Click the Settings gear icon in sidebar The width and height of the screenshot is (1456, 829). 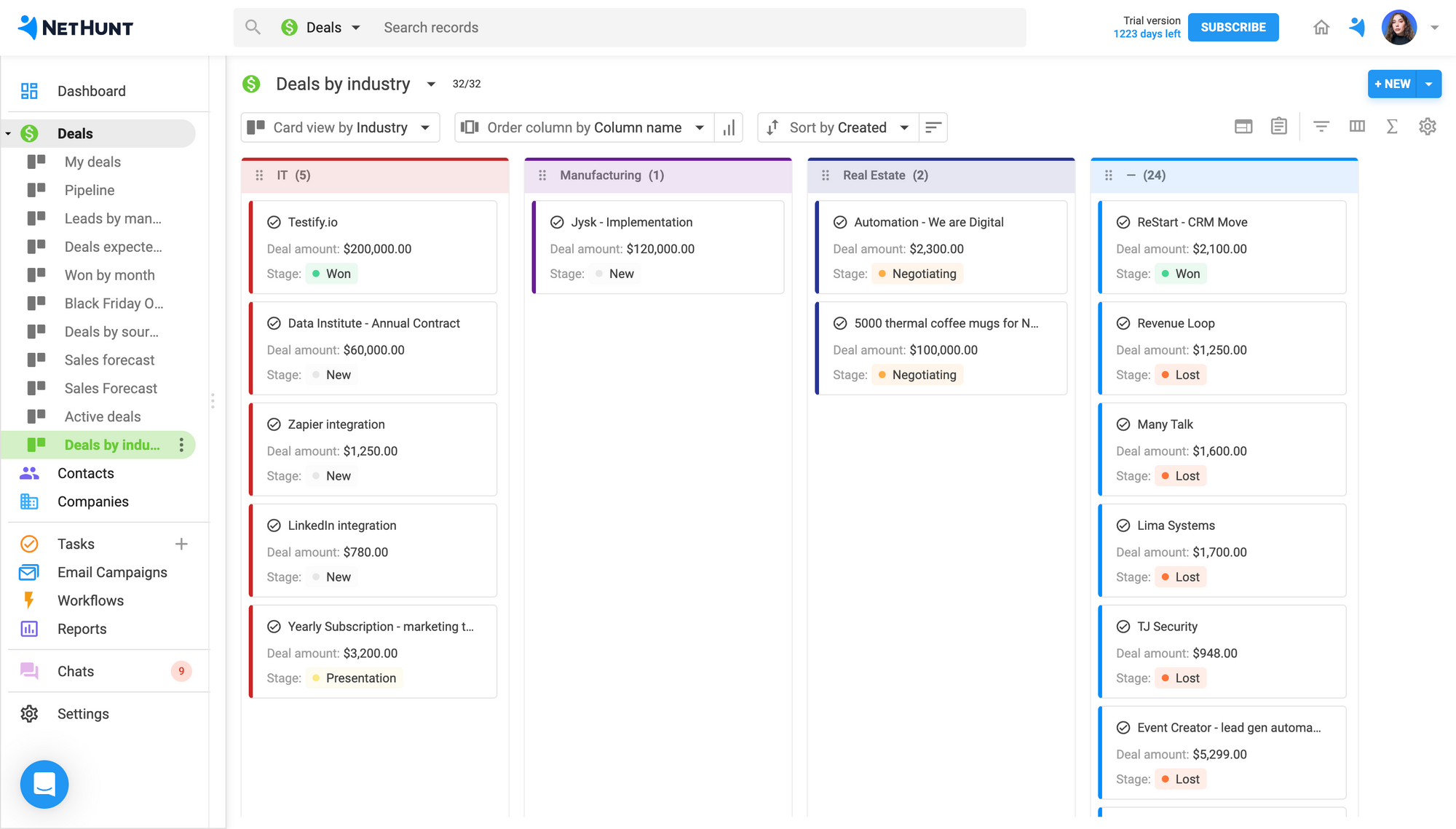29,713
